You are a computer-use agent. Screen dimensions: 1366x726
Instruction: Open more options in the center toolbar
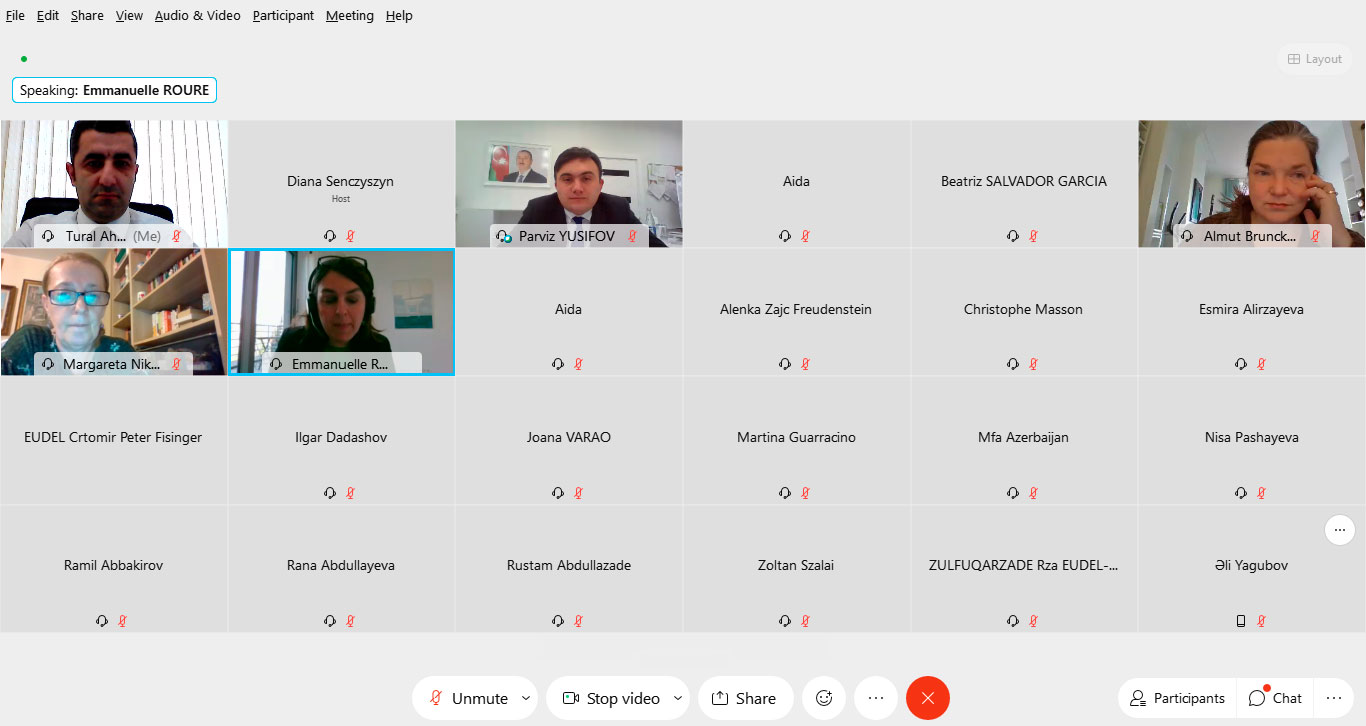click(876, 698)
